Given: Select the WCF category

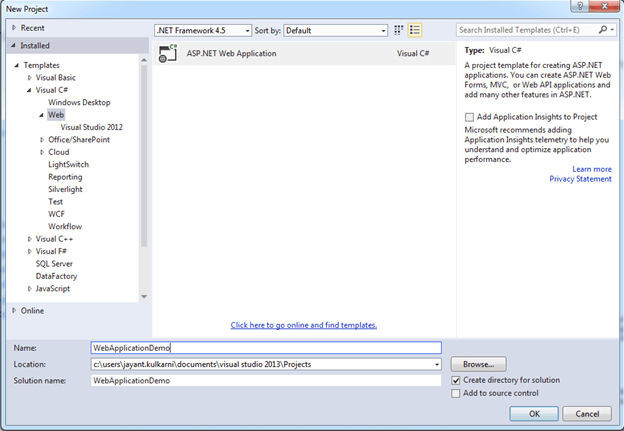Looking at the screenshot, I should pos(57,214).
